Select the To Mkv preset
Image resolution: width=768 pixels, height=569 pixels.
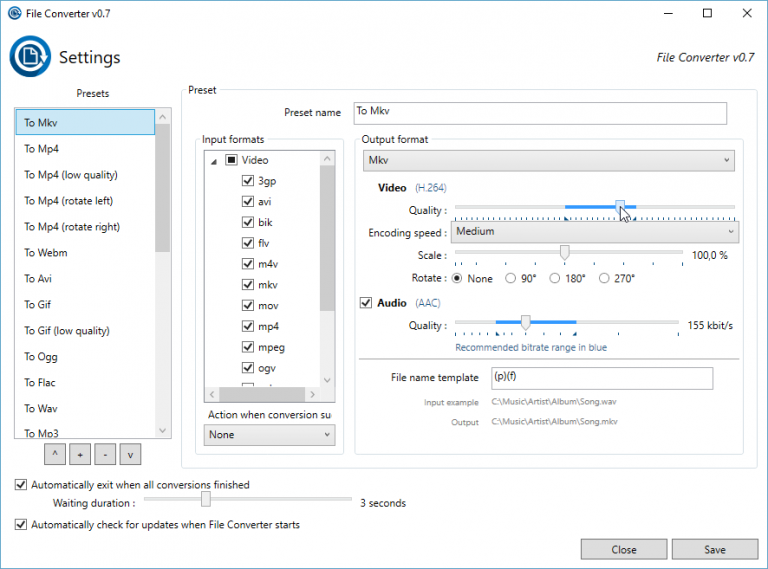[x=85, y=122]
